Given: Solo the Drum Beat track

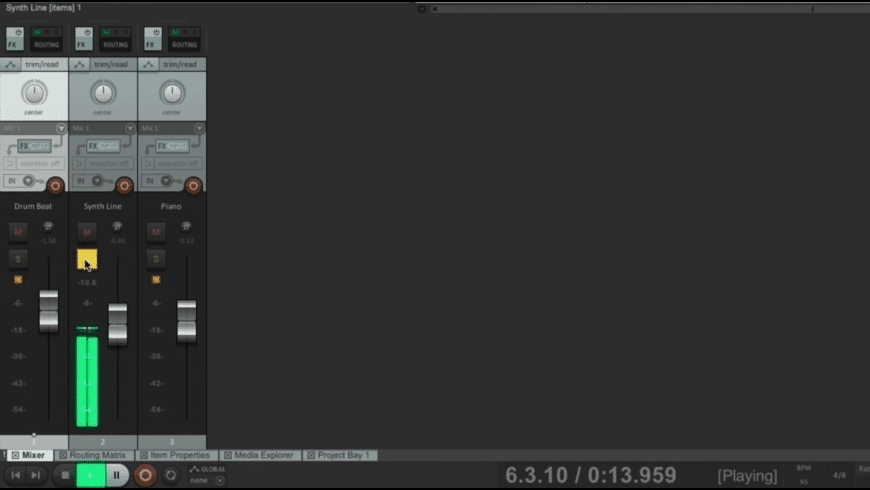Looking at the screenshot, I should [x=18, y=259].
